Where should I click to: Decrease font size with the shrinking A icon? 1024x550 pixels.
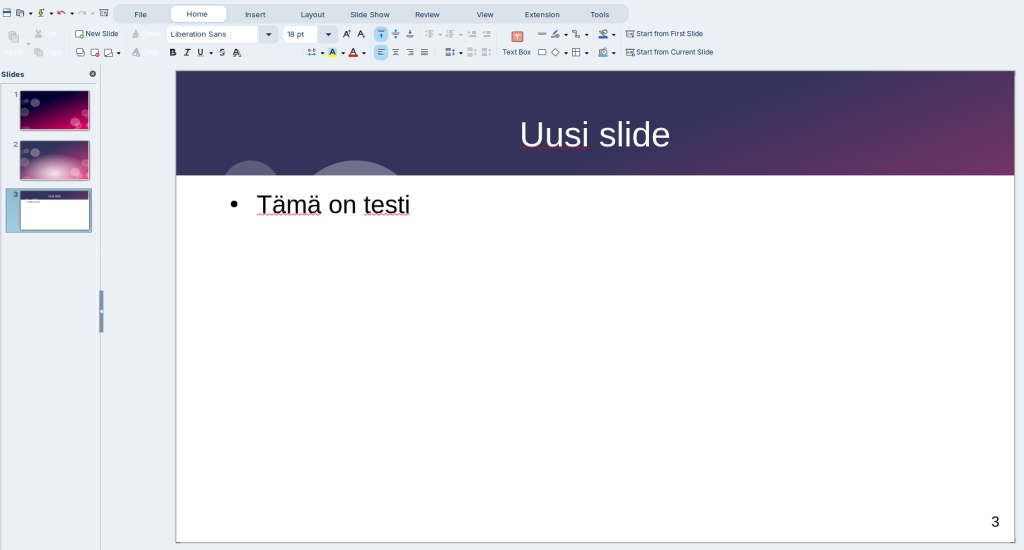361,34
